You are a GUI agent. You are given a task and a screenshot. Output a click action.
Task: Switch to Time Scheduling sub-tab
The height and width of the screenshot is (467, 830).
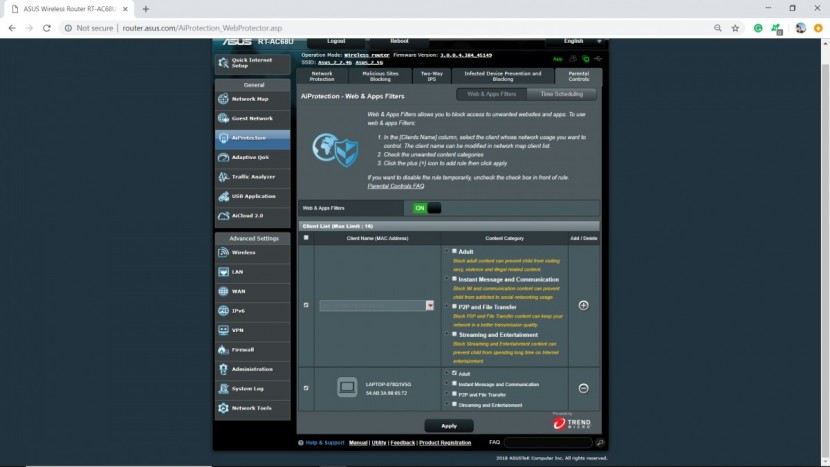(562, 94)
